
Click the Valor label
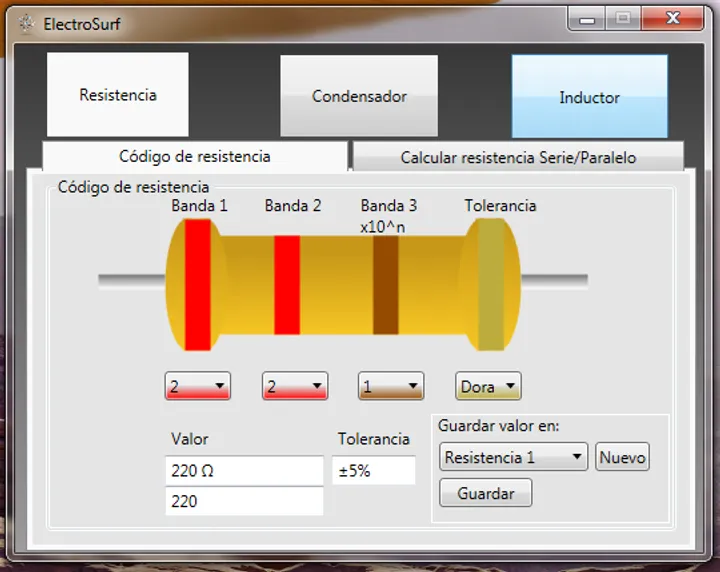(190, 439)
